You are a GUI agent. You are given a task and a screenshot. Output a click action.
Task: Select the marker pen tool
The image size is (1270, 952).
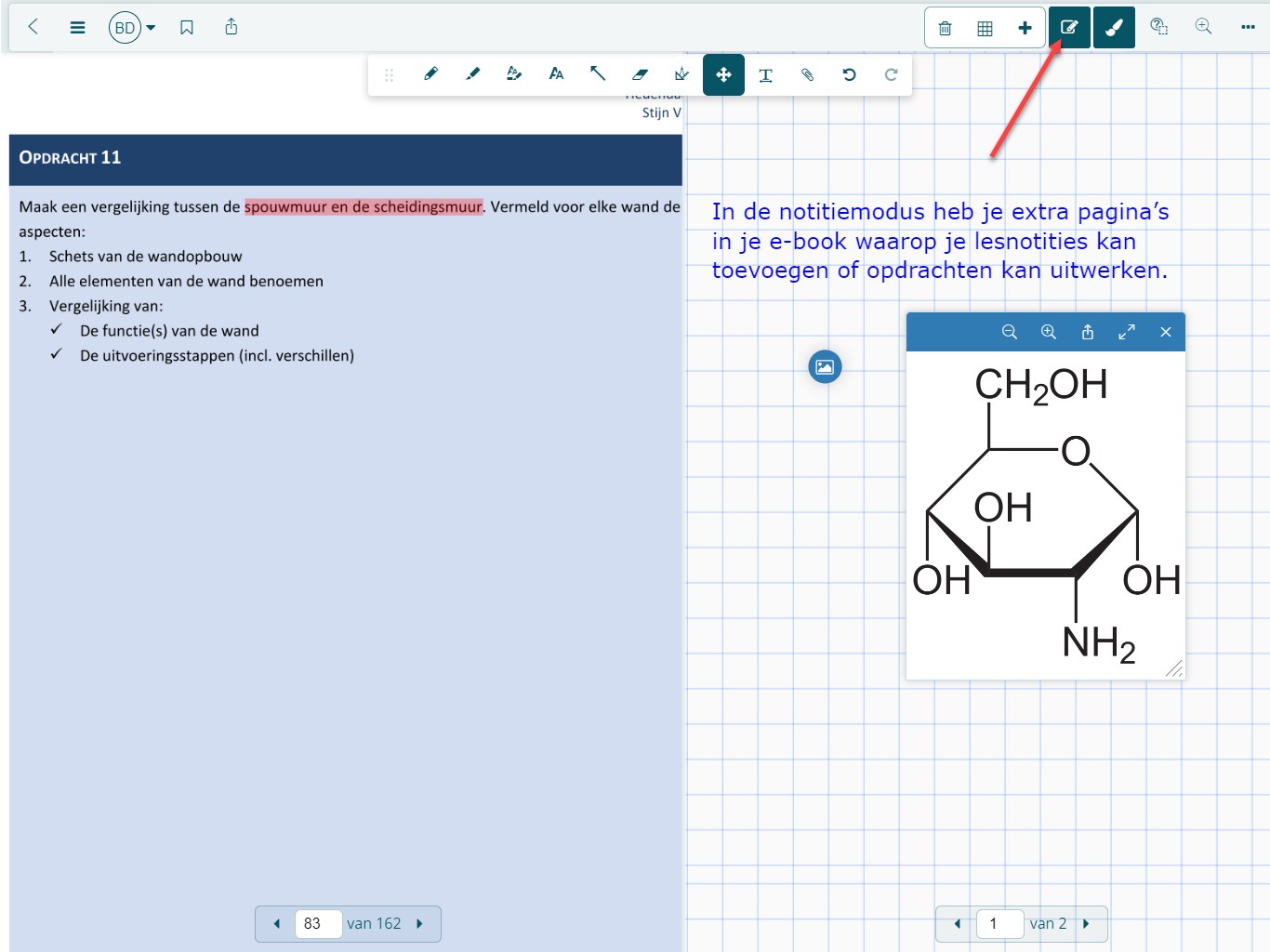[472, 74]
